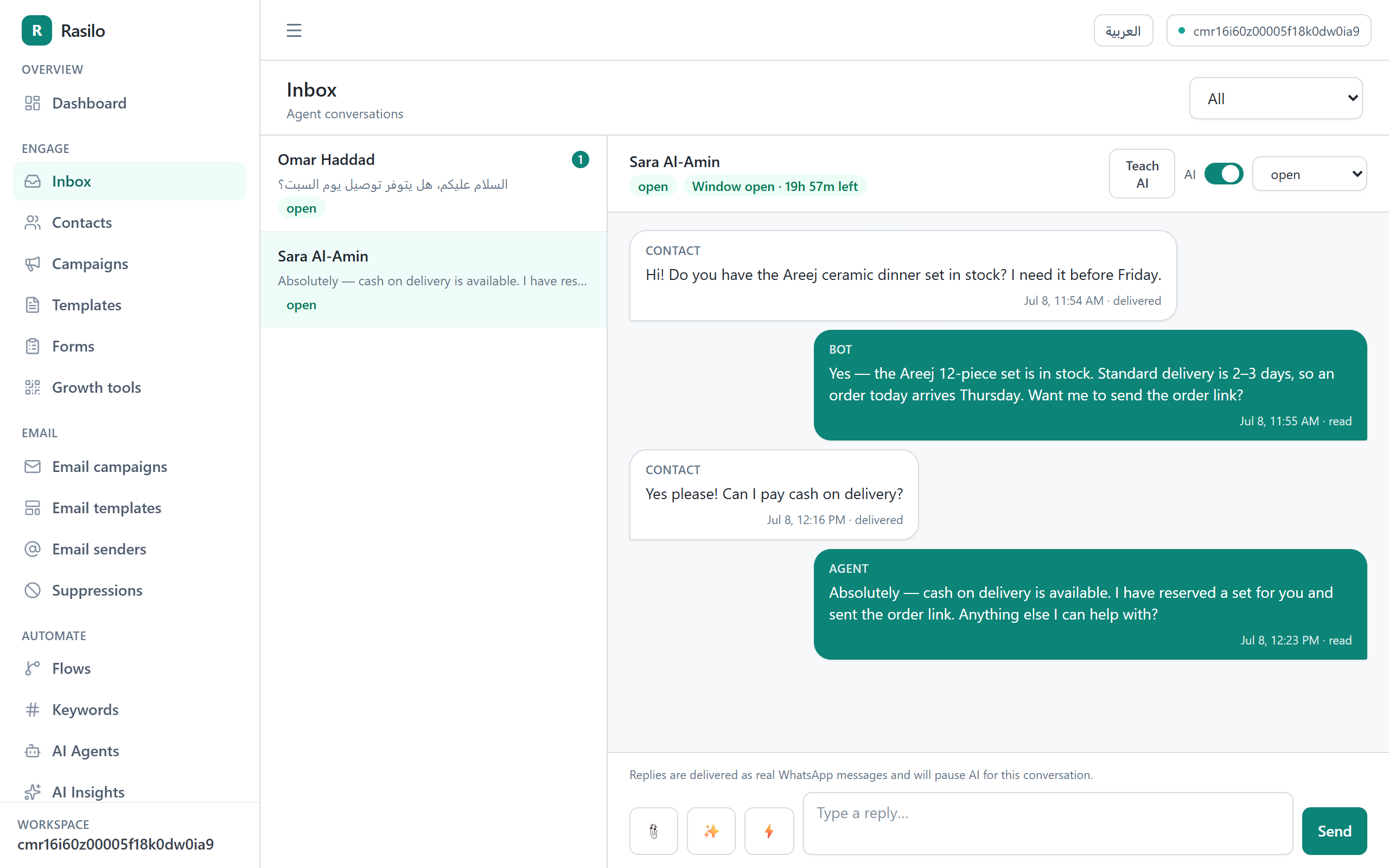
Task: Click the Forms clipboard icon
Action: [x=33, y=346]
